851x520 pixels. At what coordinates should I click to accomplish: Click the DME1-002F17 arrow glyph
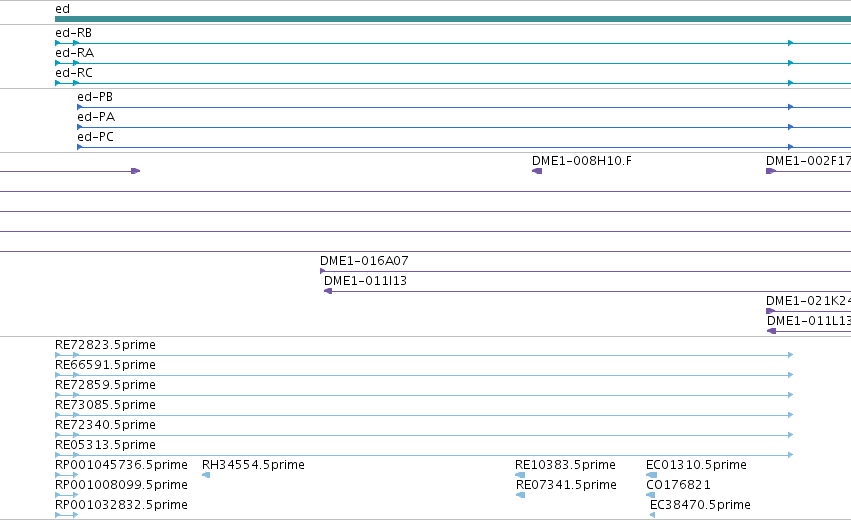[x=771, y=171]
